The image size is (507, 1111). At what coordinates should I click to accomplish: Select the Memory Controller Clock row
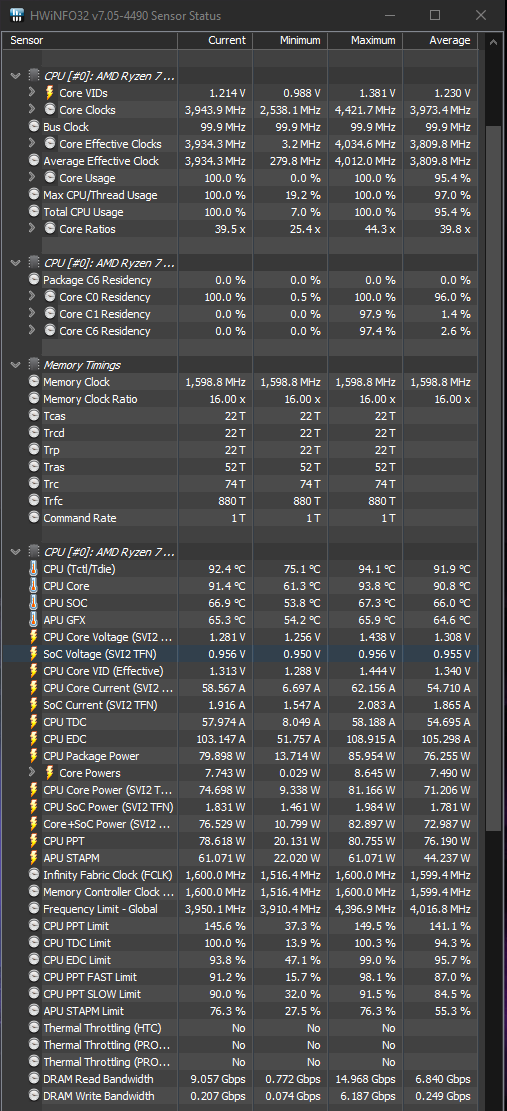click(241, 892)
